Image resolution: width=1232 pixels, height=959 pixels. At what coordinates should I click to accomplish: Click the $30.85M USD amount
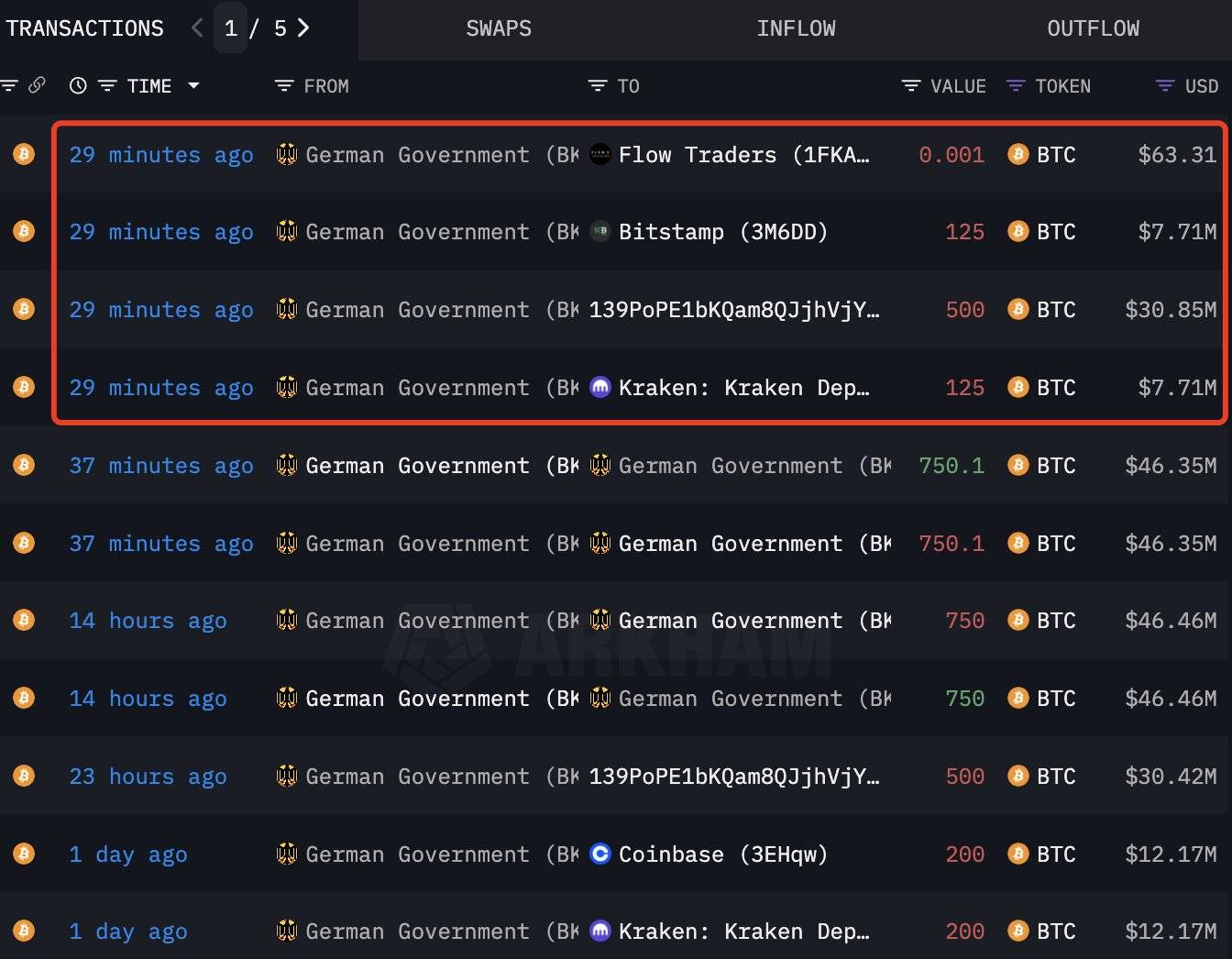[x=1171, y=309]
